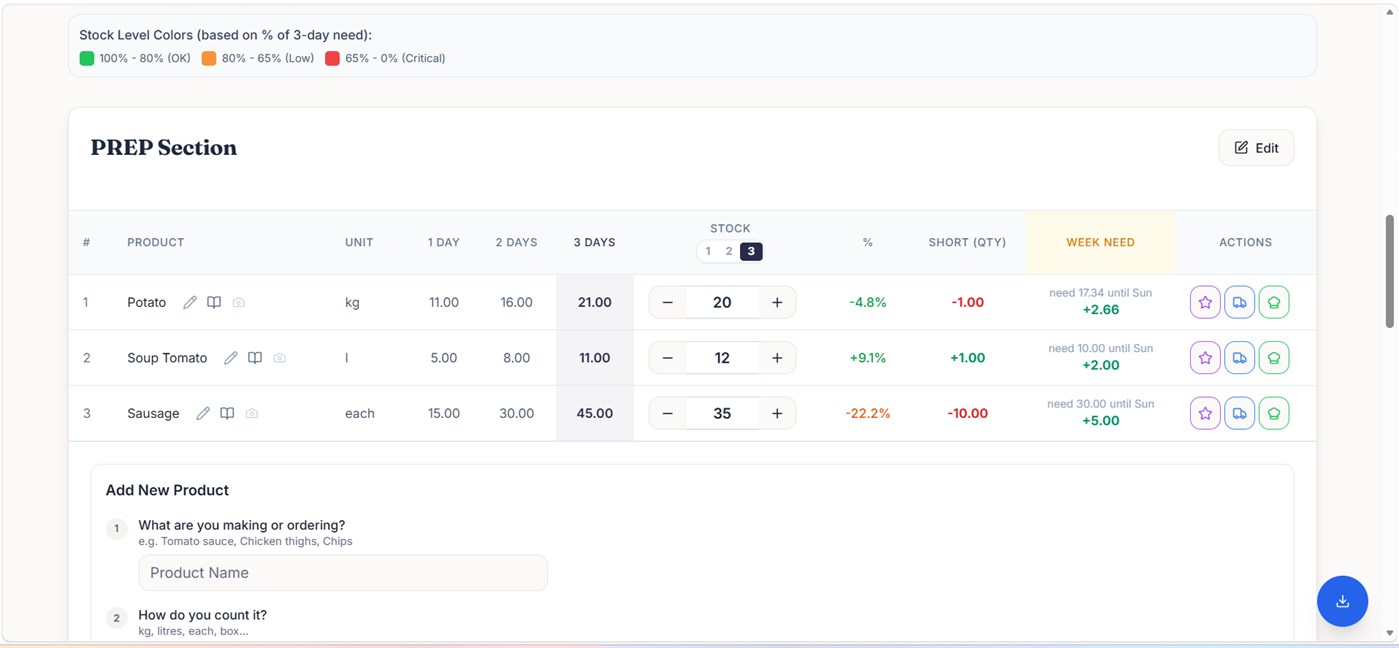Click the green chef hat action for Soup Tomato
Viewport: 1399px width, 648px height.
tap(1274, 358)
